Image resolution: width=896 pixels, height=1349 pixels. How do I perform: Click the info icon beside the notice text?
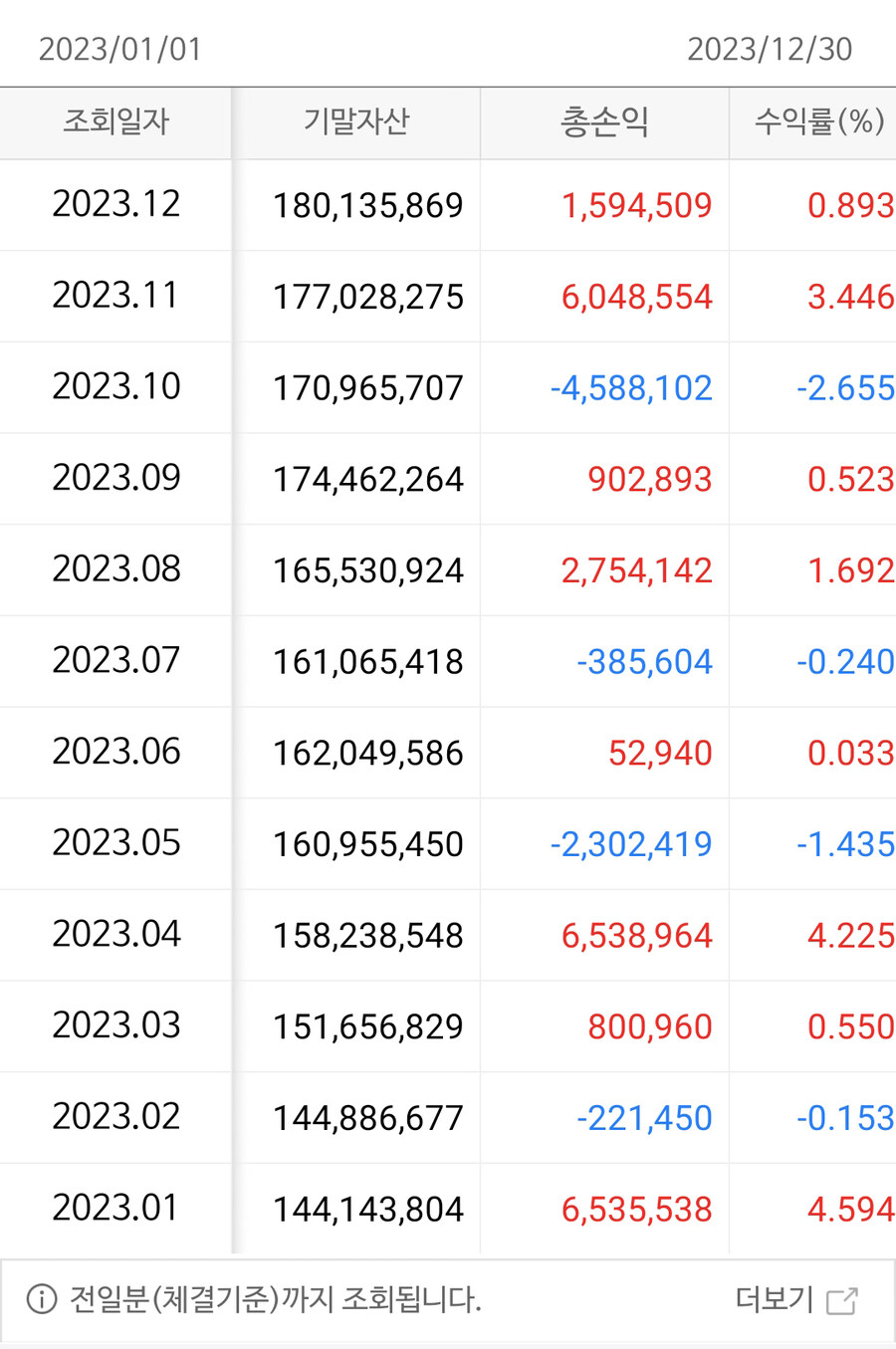click(x=42, y=1299)
